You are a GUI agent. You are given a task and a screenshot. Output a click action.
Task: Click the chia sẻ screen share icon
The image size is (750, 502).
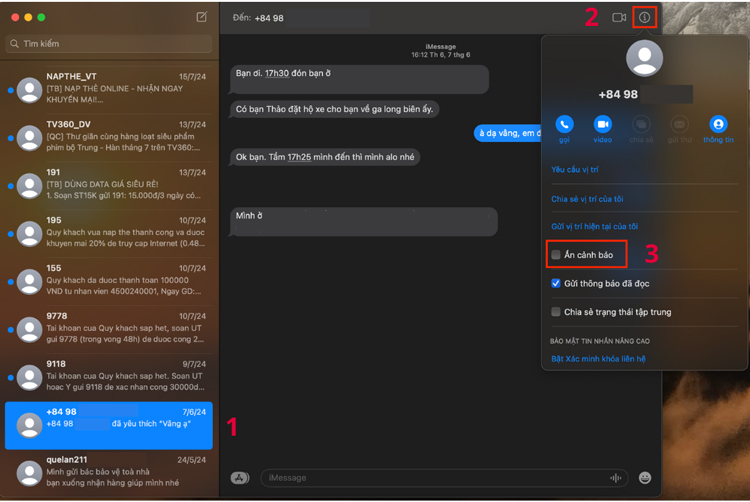[x=641, y=124]
